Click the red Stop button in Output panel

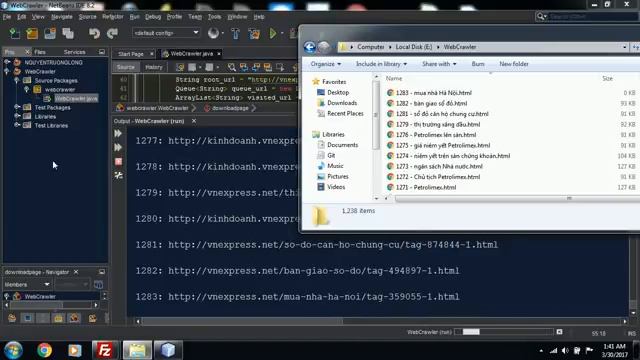pyautogui.click(x=118, y=162)
